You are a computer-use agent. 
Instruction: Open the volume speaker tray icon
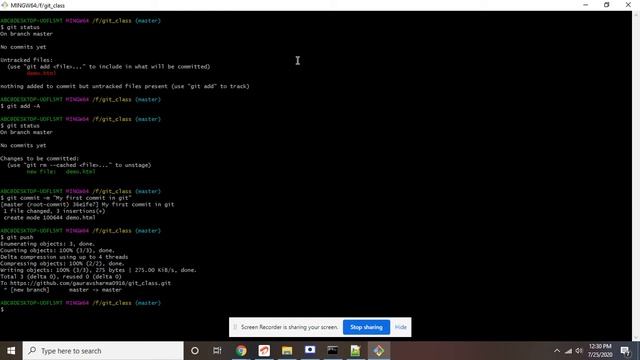pos(579,351)
